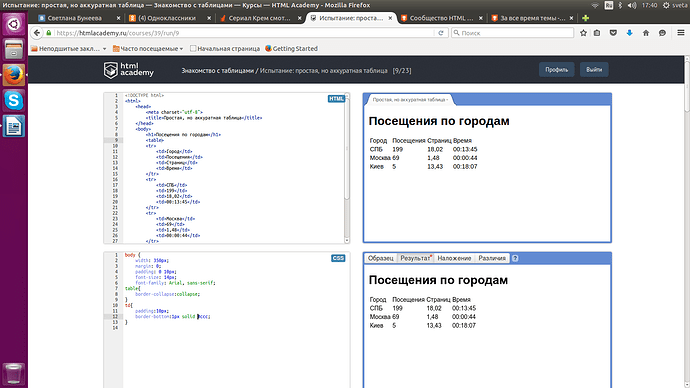Select the Наложение preview tab
The width and height of the screenshot is (690, 388).
tap(454, 258)
